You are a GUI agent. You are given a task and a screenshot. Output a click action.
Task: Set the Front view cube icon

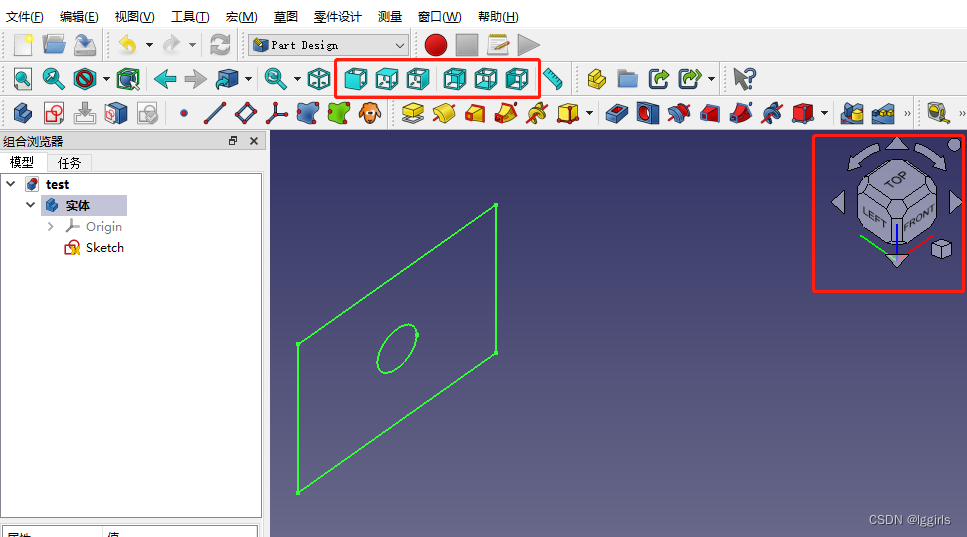click(x=356, y=79)
